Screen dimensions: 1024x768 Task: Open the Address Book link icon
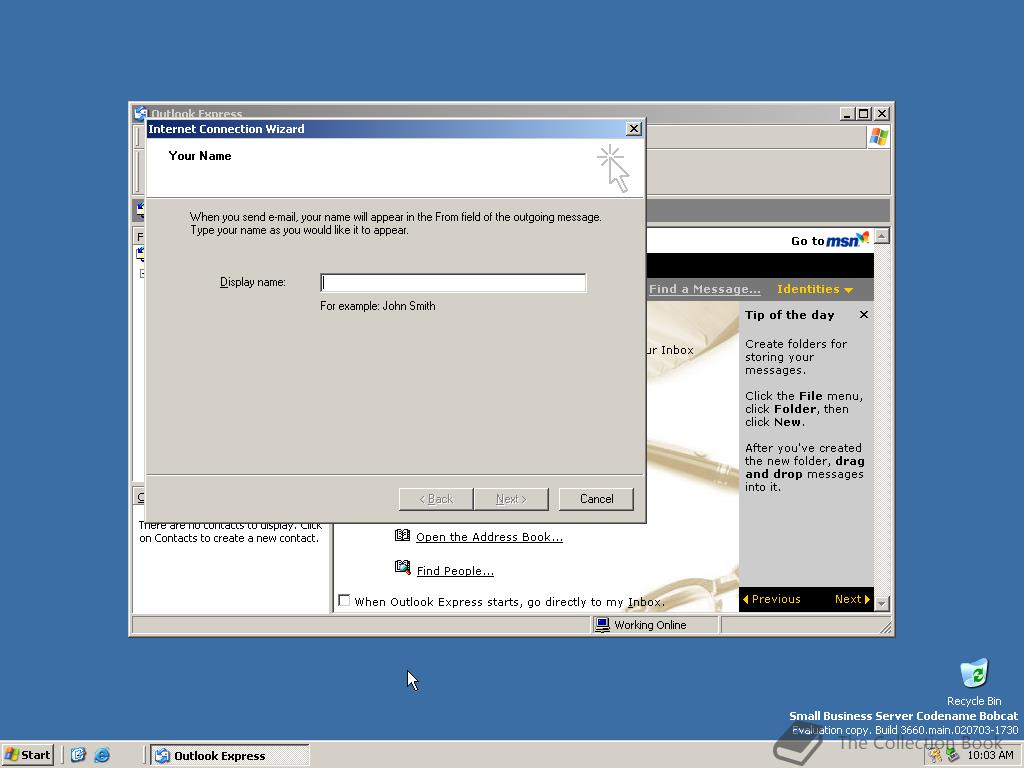402,536
